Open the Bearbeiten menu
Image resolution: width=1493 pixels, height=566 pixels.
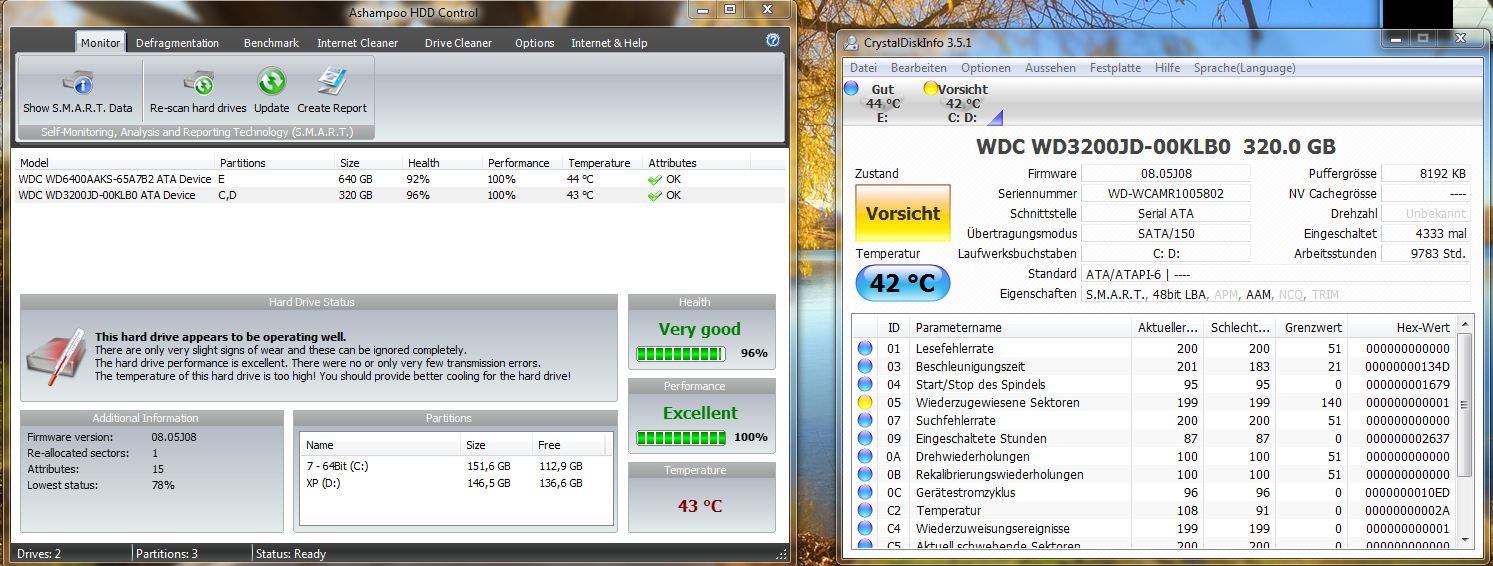tap(919, 68)
